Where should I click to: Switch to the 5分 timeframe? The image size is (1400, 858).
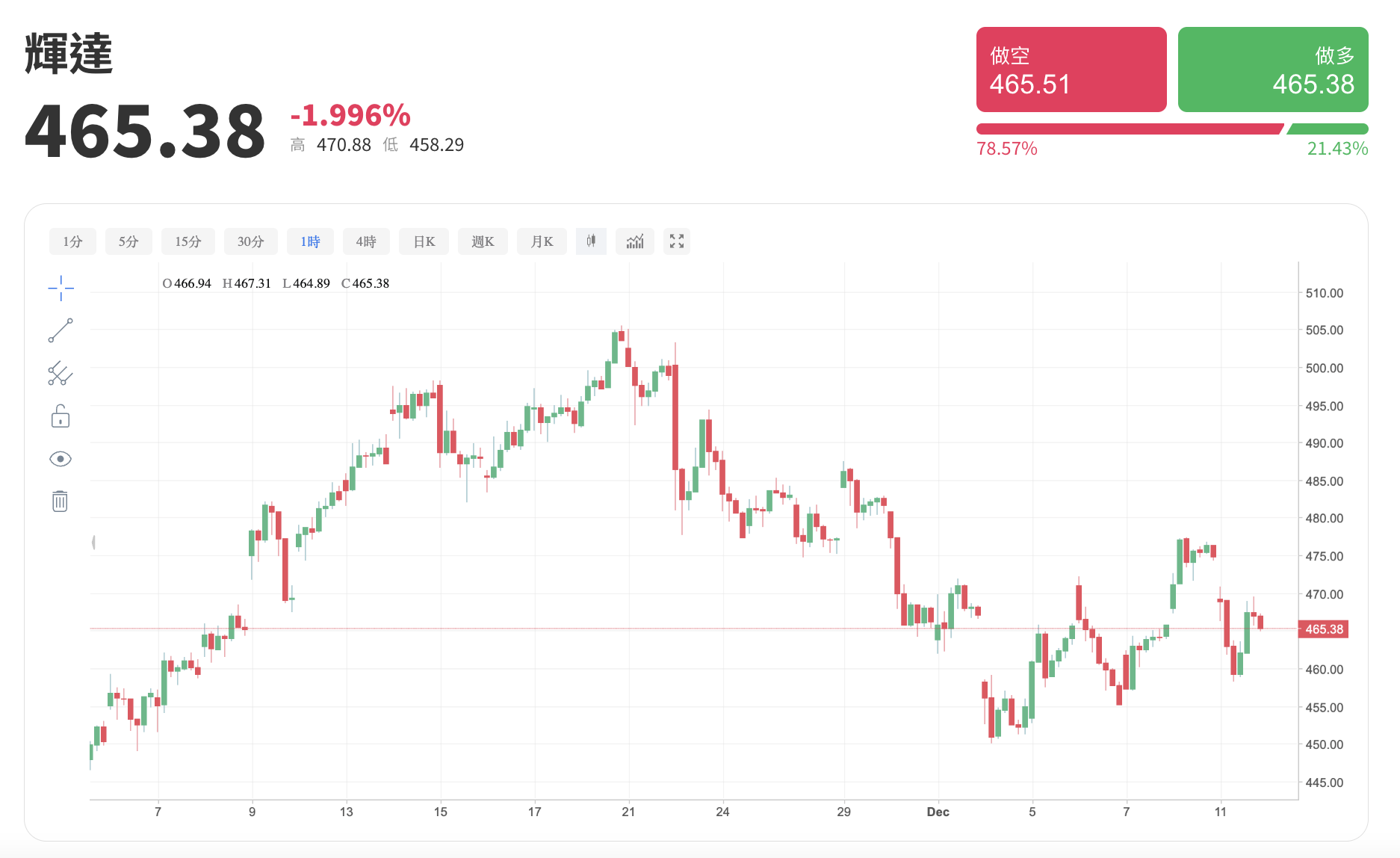click(128, 241)
